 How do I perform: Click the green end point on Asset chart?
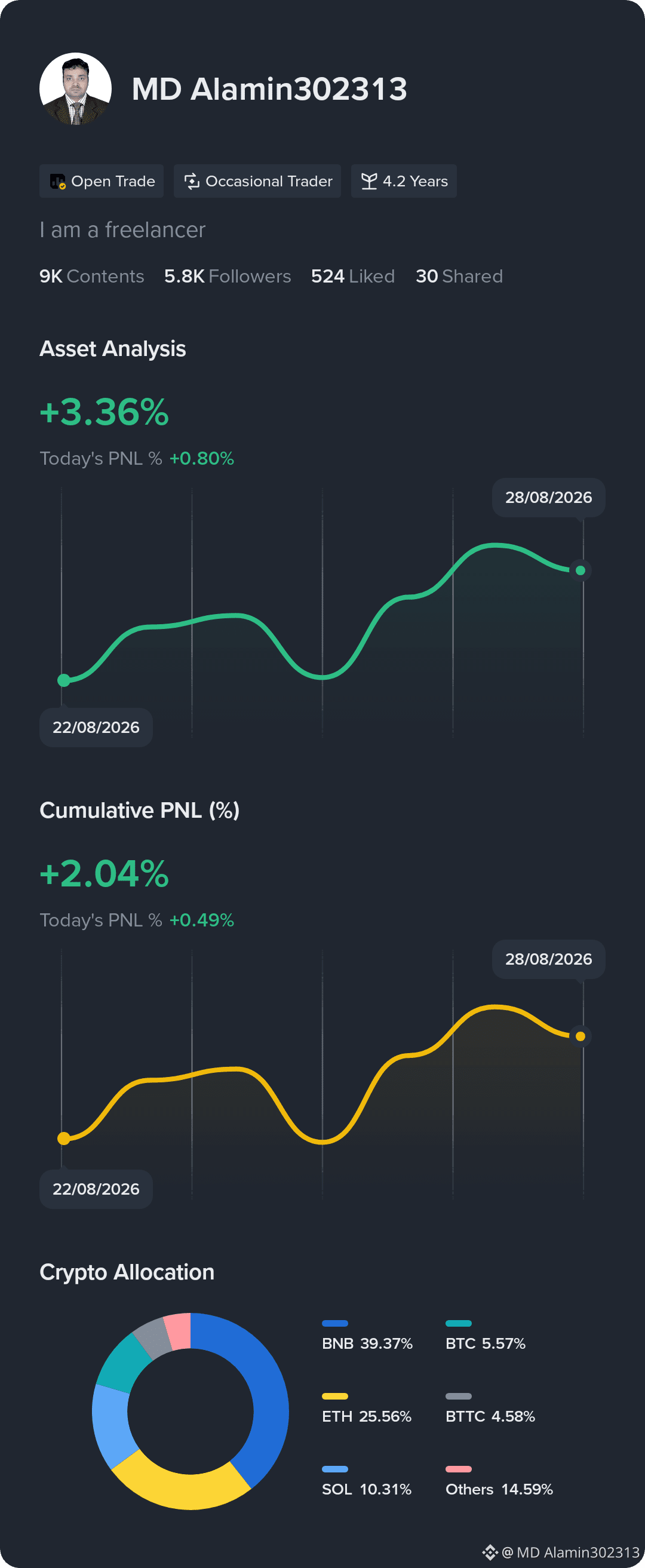(580, 570)
